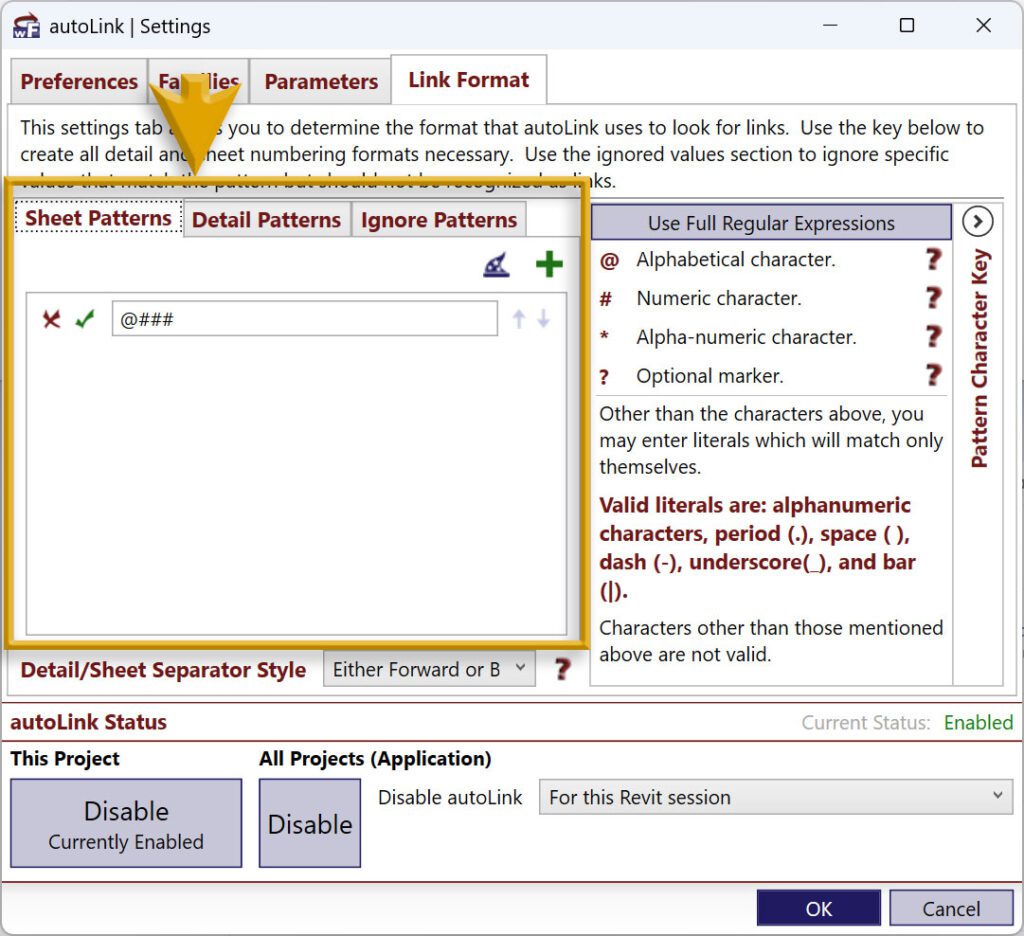Click the Enabled status text
1024x936 pixels.
(x=978, y=722)
